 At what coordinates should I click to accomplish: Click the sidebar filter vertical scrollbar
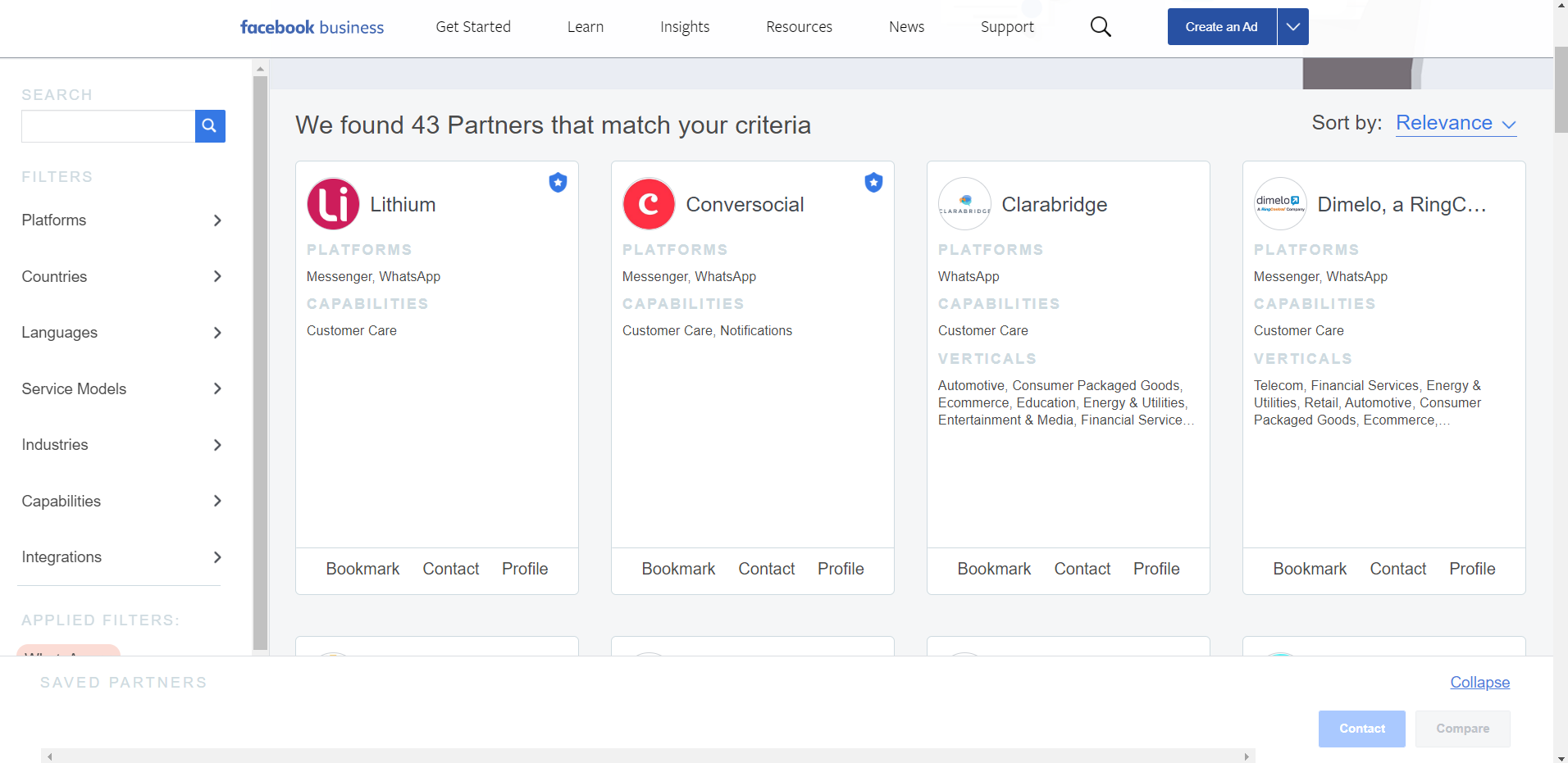pyautogui.click(x=261, y=363)
